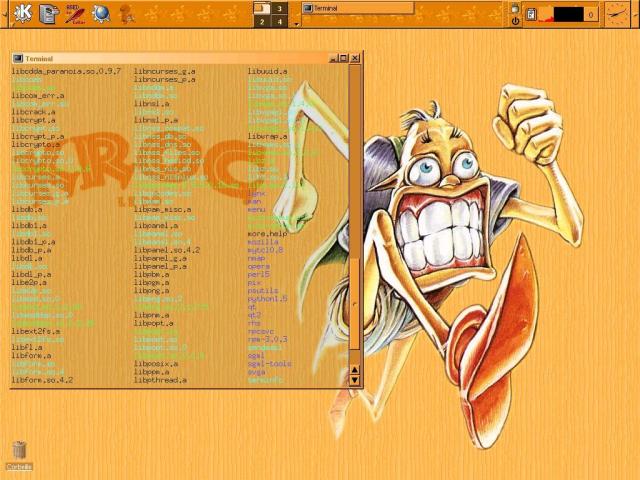Click libdb1_p.a entry
This screenshot has height=480, width=640.
[33, 242]
